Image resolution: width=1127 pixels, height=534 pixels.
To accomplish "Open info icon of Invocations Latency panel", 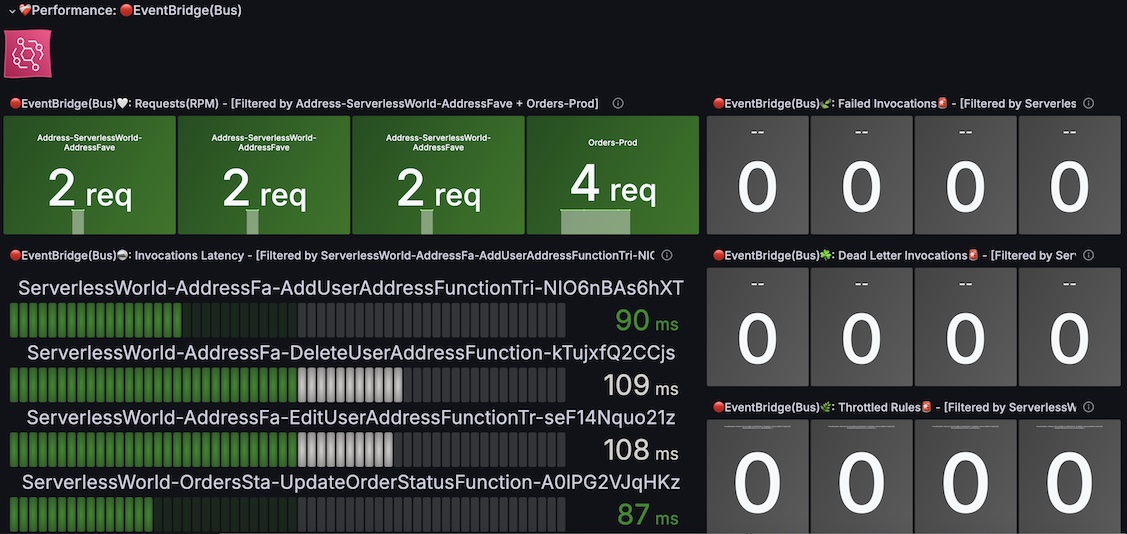I will click(666, 255).
